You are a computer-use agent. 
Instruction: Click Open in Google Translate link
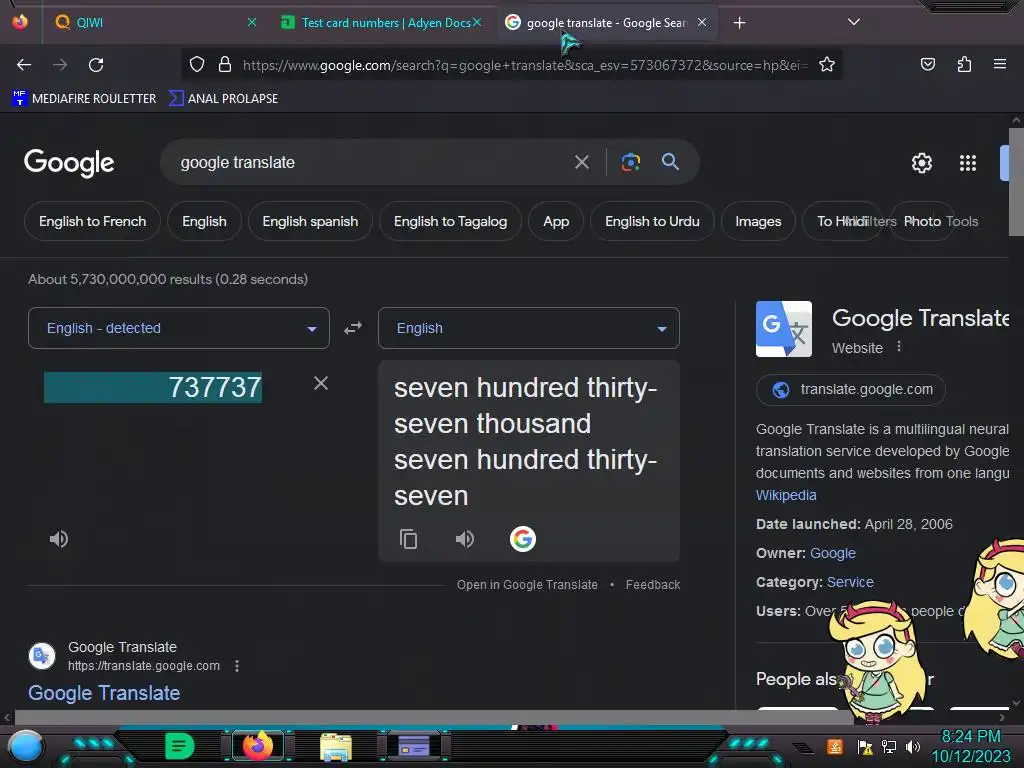point(527,584)
